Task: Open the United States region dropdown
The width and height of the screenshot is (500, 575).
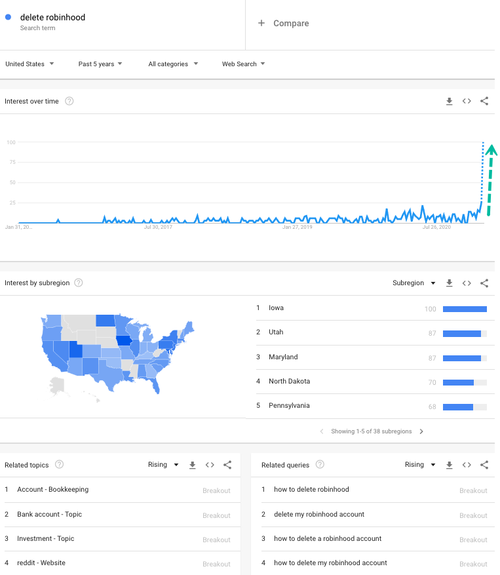Action: pyautogui.click(x=30, y=64)
